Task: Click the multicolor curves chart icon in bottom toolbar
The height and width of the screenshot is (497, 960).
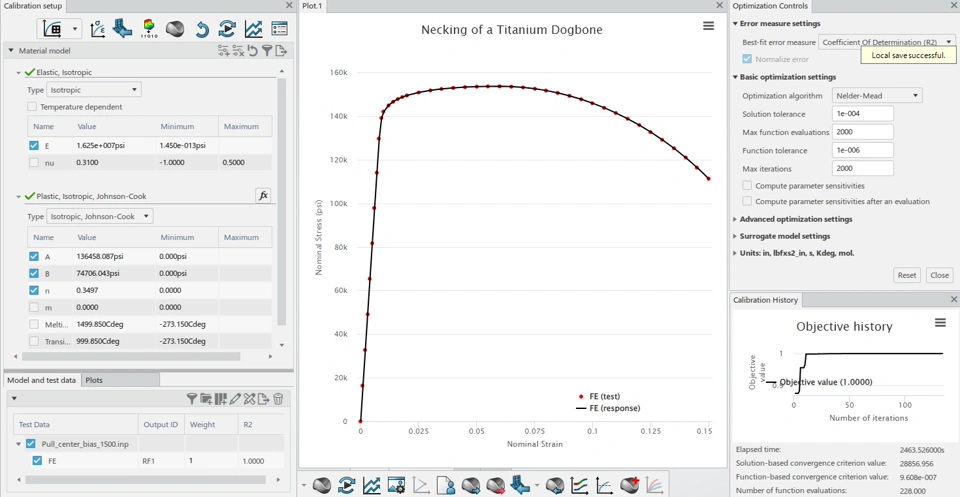Action: tap(654, 486)
